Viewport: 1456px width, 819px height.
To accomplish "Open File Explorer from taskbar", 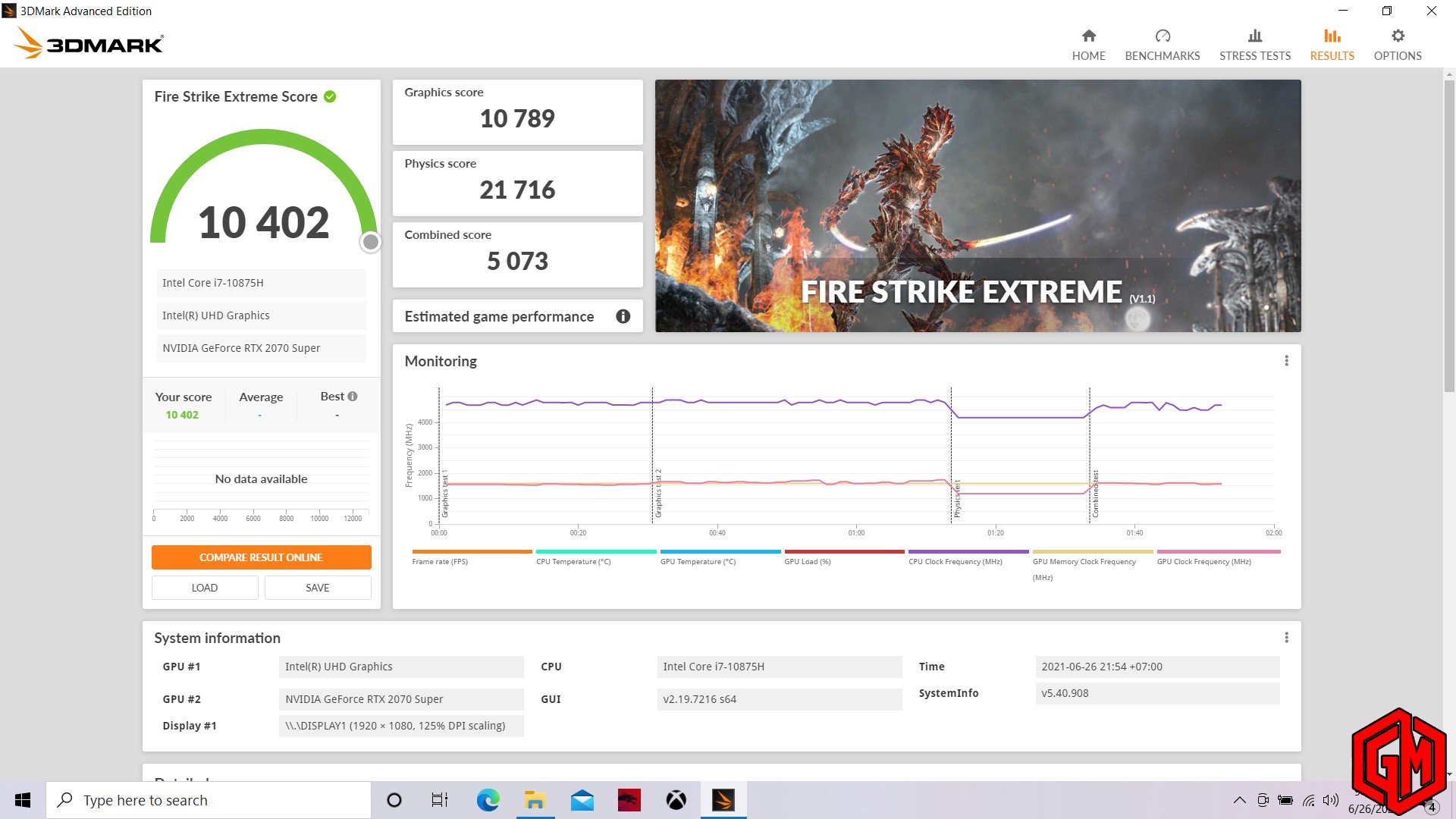I will click(535, 800).
